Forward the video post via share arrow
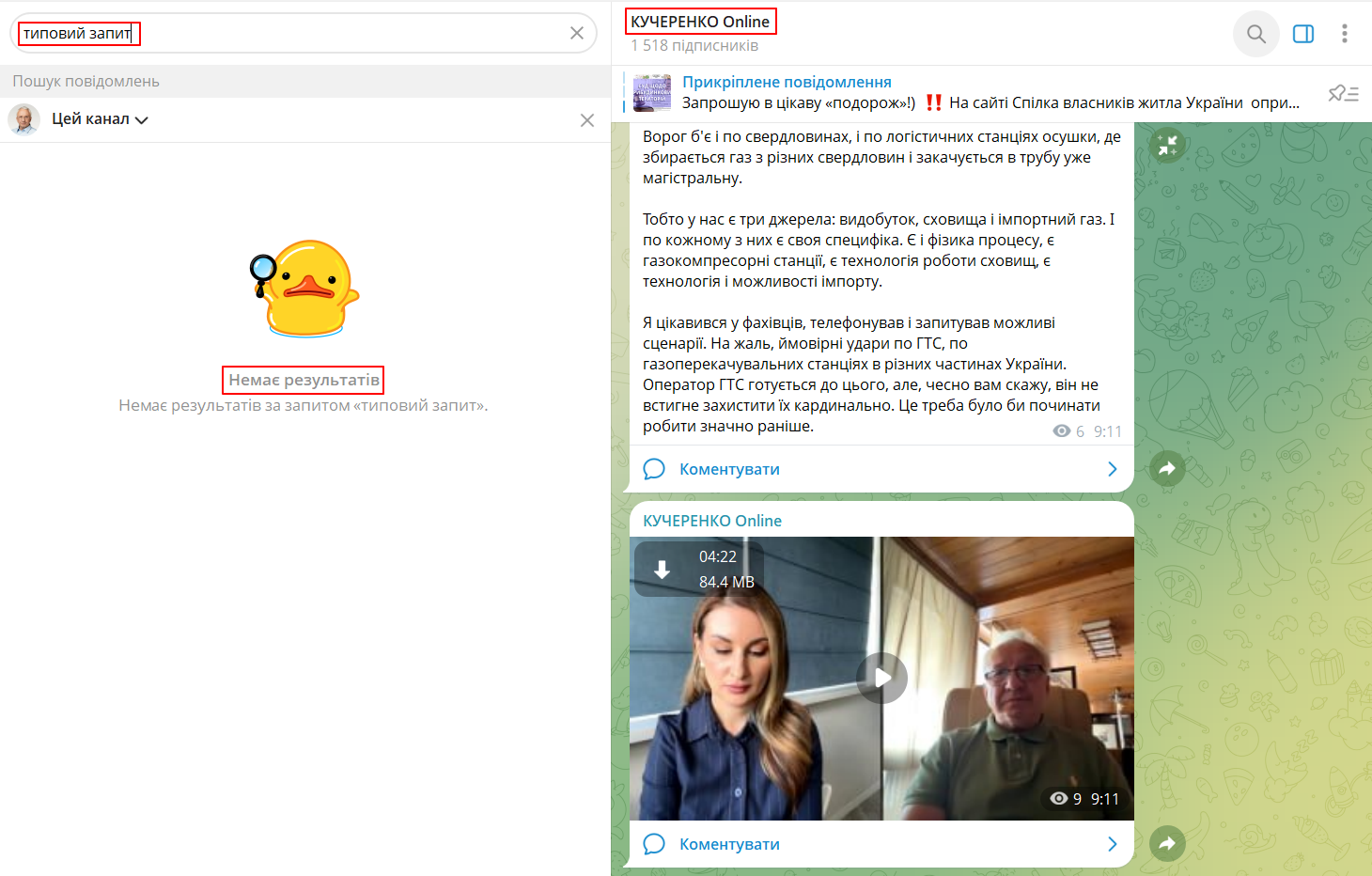The width and height of the screenshot is (1372, 876). pos(1167,843)
